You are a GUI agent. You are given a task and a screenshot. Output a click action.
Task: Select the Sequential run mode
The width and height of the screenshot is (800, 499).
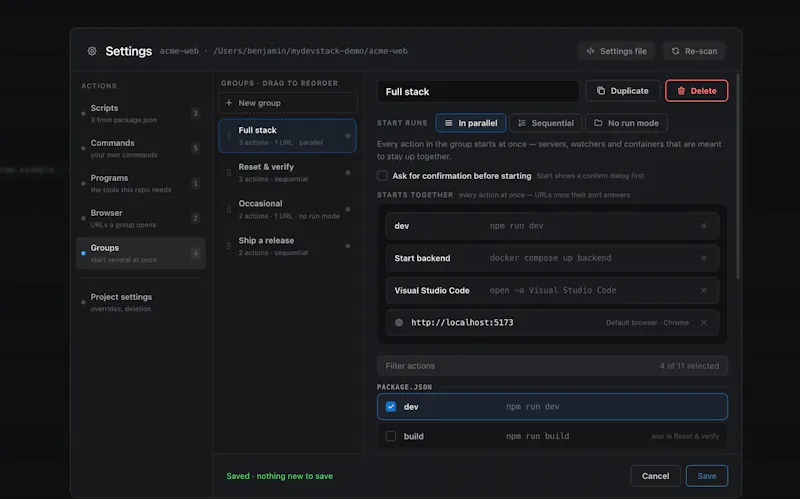tap(545, 123)
